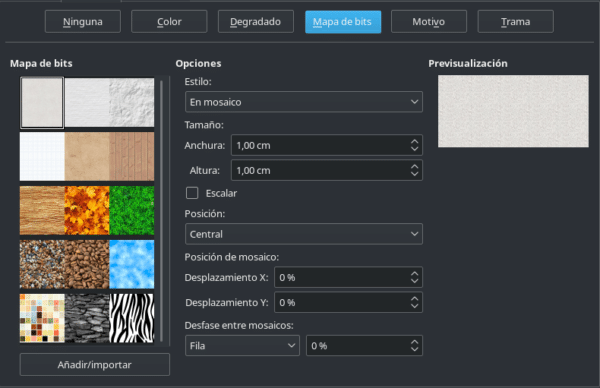Decrease Altura with the down arrow
600x388 pixels.
[x=414, y=174]
